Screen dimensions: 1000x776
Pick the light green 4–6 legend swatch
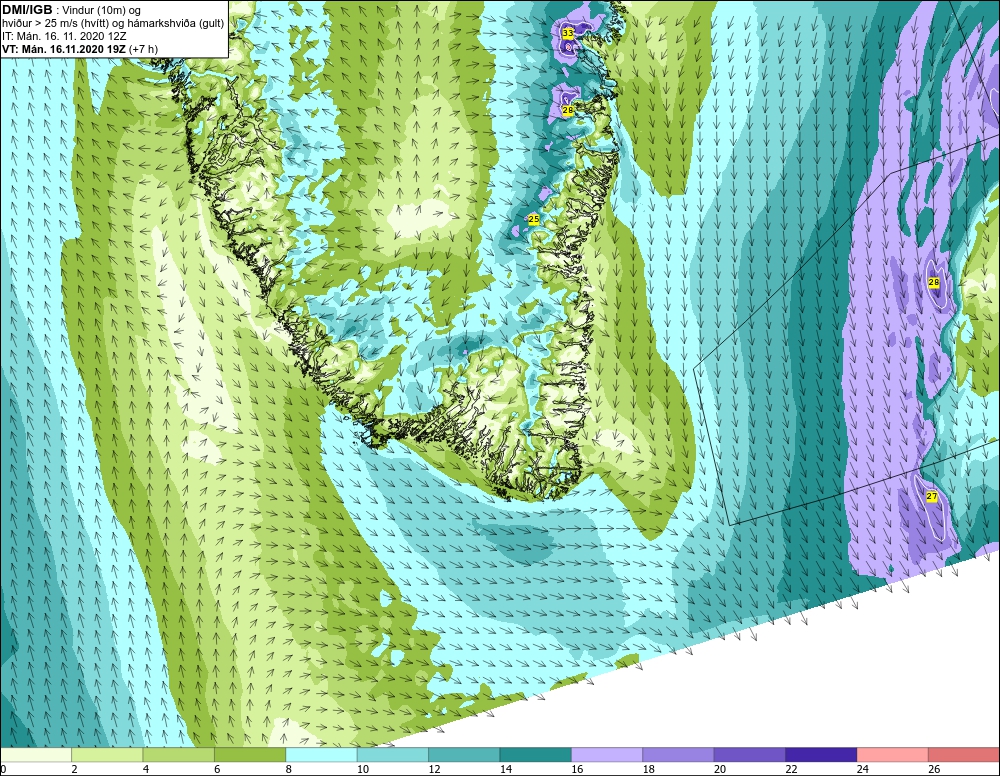[x=179, y=755]
